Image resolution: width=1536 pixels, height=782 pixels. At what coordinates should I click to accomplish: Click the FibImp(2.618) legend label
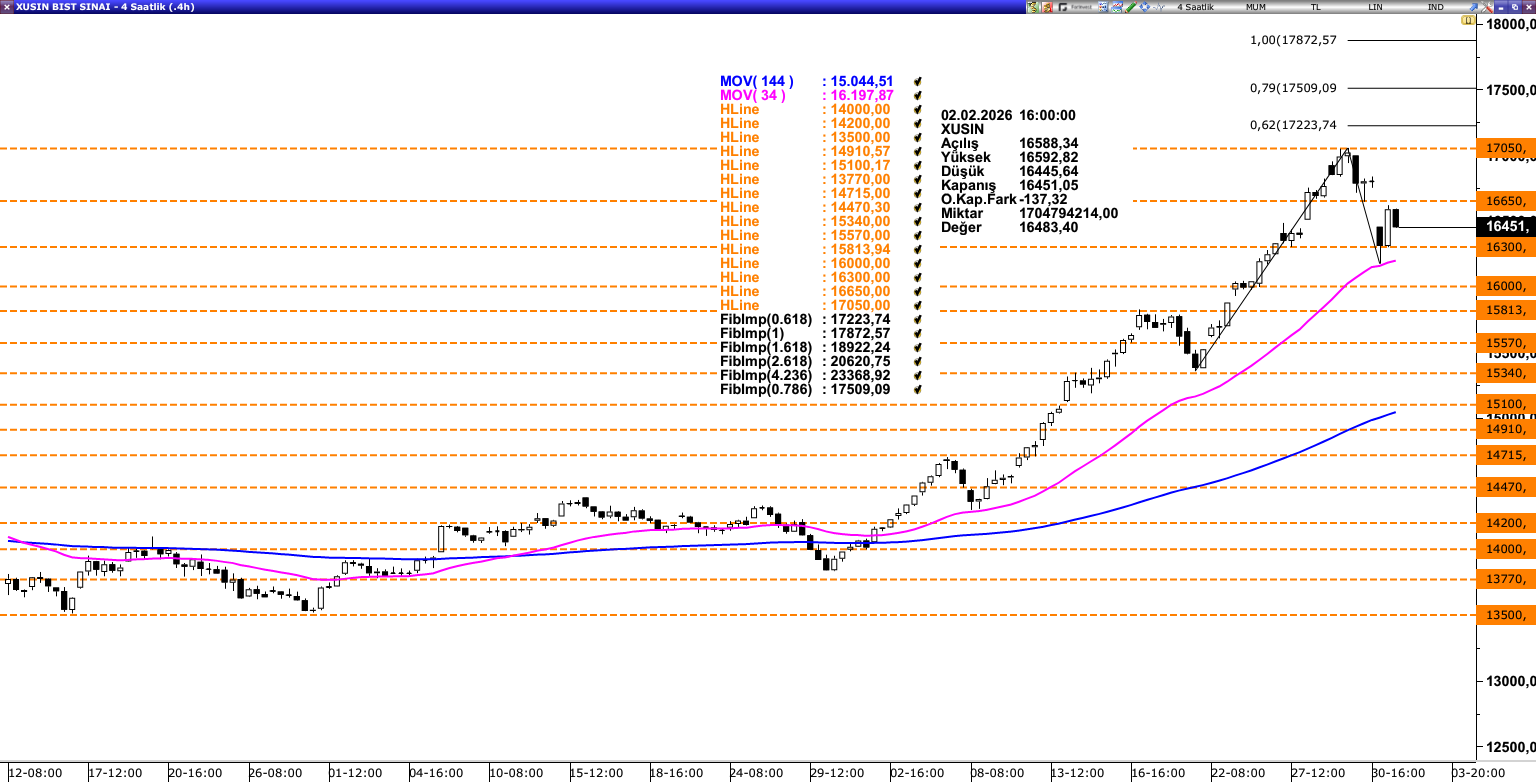[757, 362]
